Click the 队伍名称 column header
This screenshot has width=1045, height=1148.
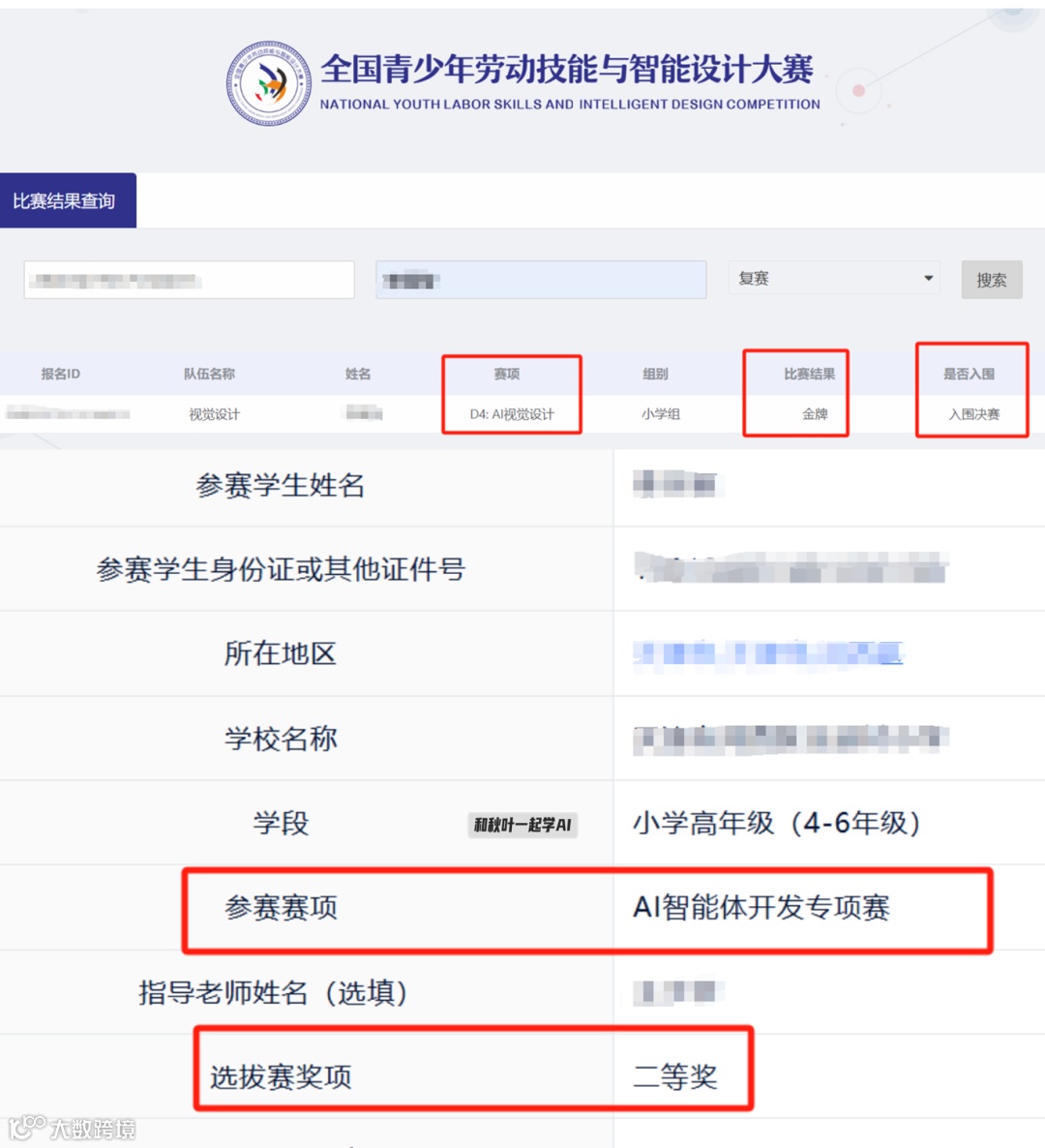209,375
